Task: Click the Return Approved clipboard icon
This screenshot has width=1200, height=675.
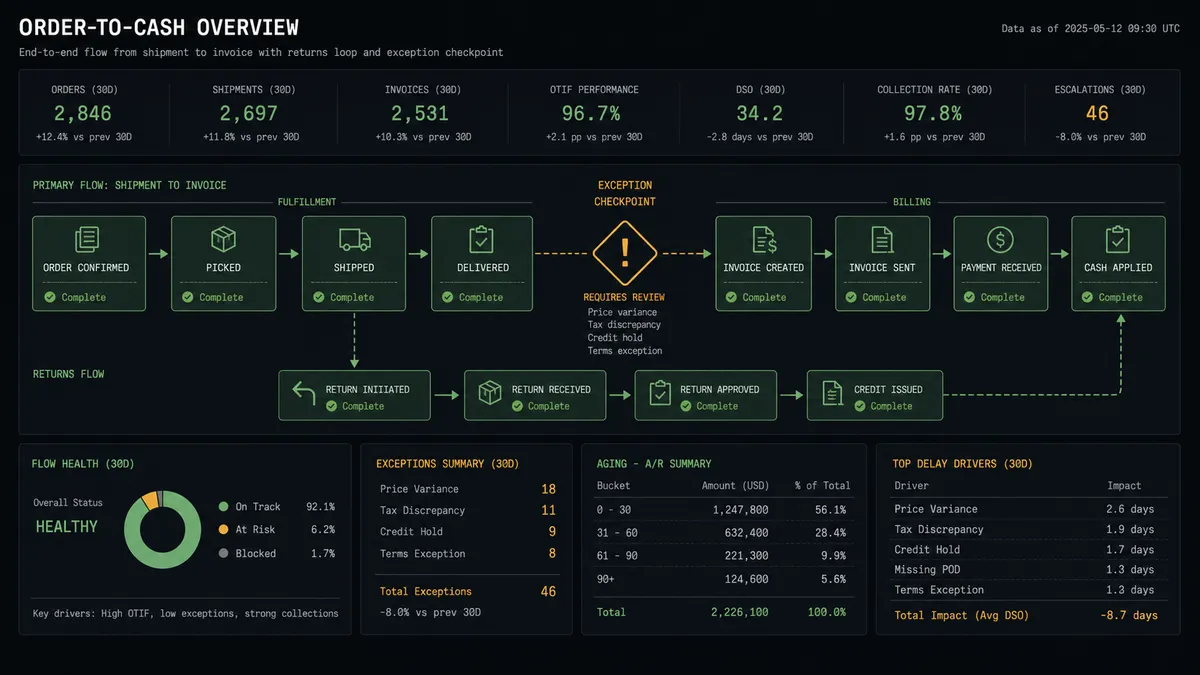Action: [660, 394]
